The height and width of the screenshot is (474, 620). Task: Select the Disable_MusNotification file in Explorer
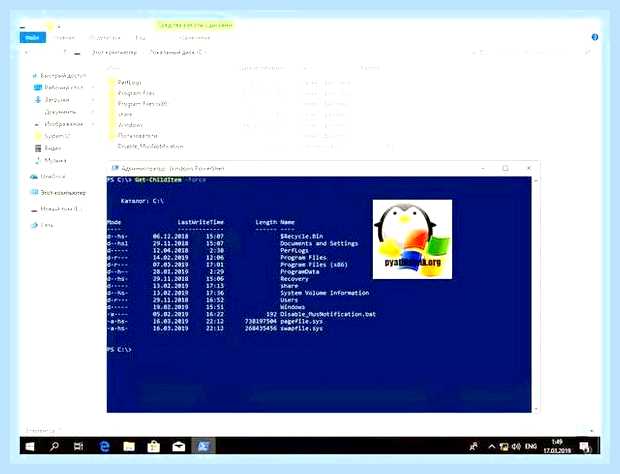pos(150,146)
